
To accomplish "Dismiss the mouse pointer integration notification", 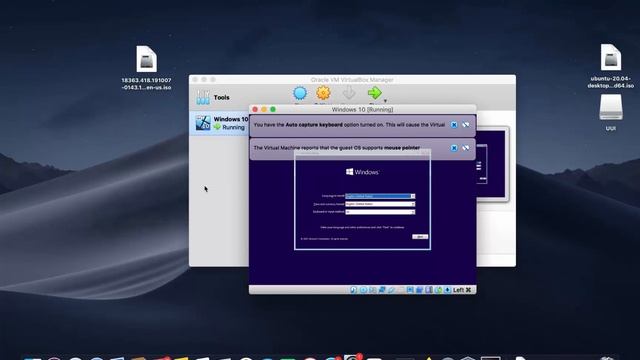I will [454, 148].
